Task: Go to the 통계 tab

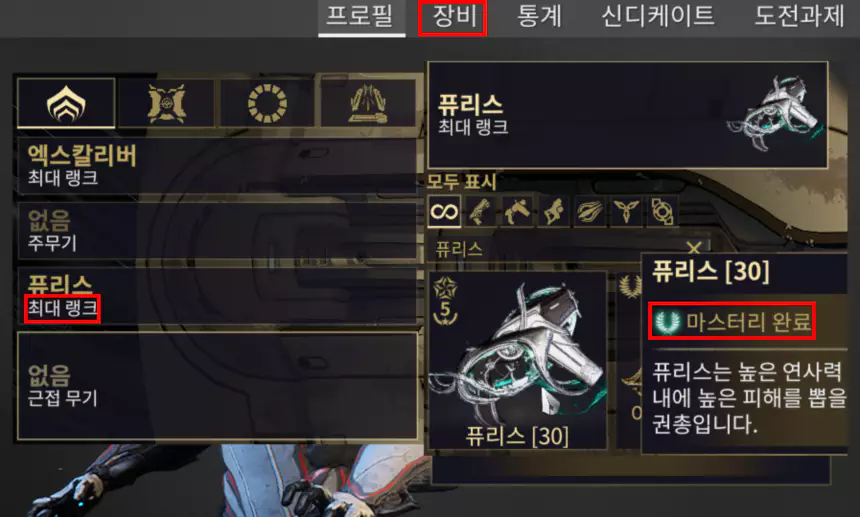Action: (x=540, y=15)
